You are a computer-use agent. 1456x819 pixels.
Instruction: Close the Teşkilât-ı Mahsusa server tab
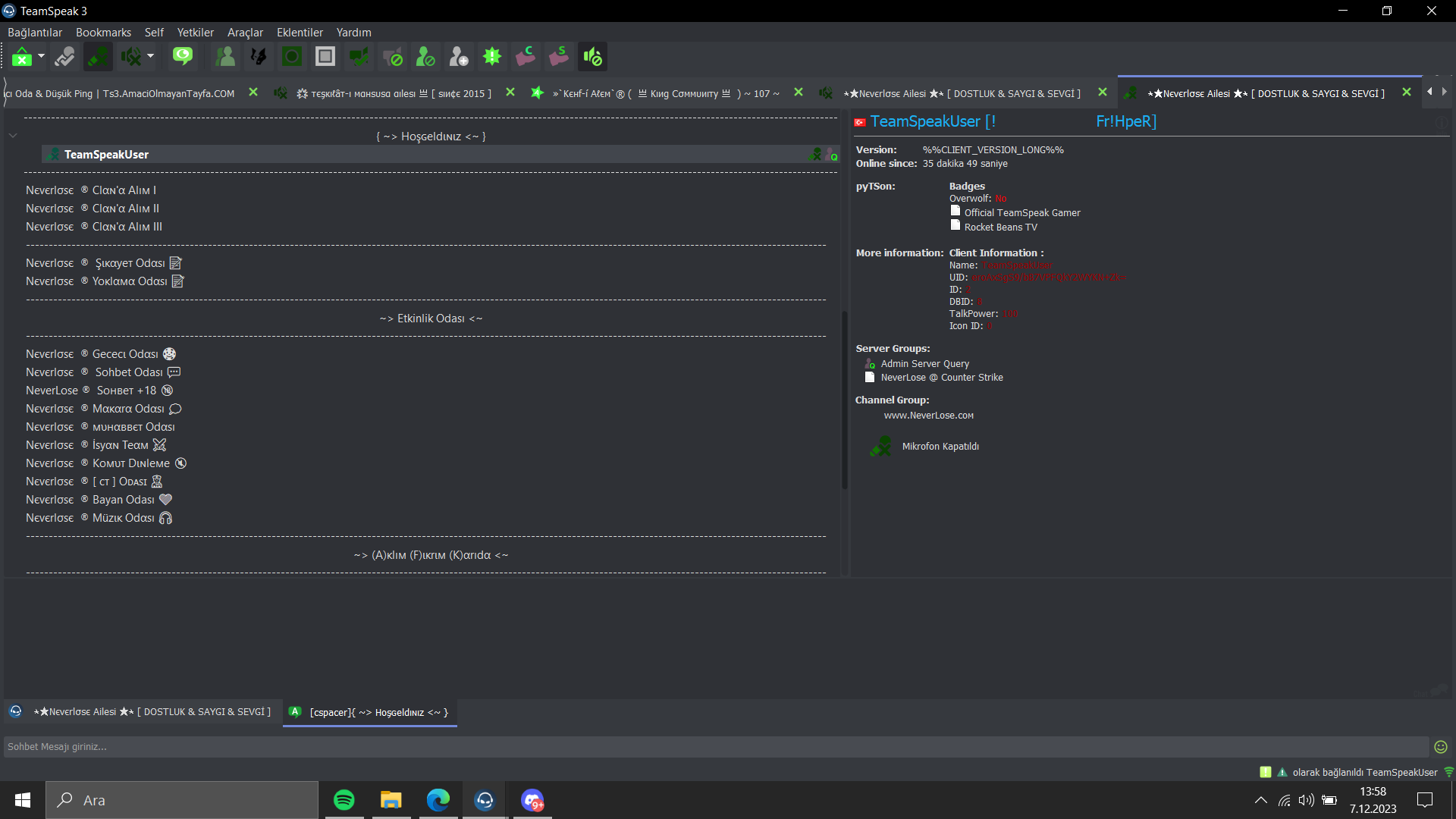click(x=510, y=93)
